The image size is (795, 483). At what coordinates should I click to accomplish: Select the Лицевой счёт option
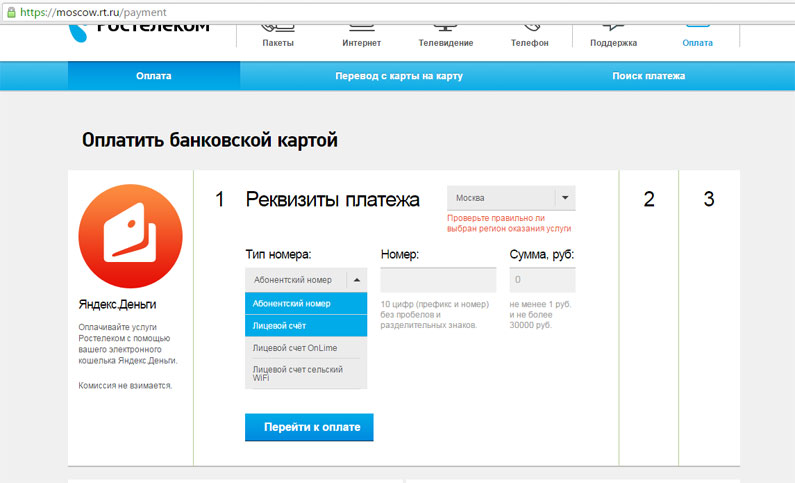305,325
